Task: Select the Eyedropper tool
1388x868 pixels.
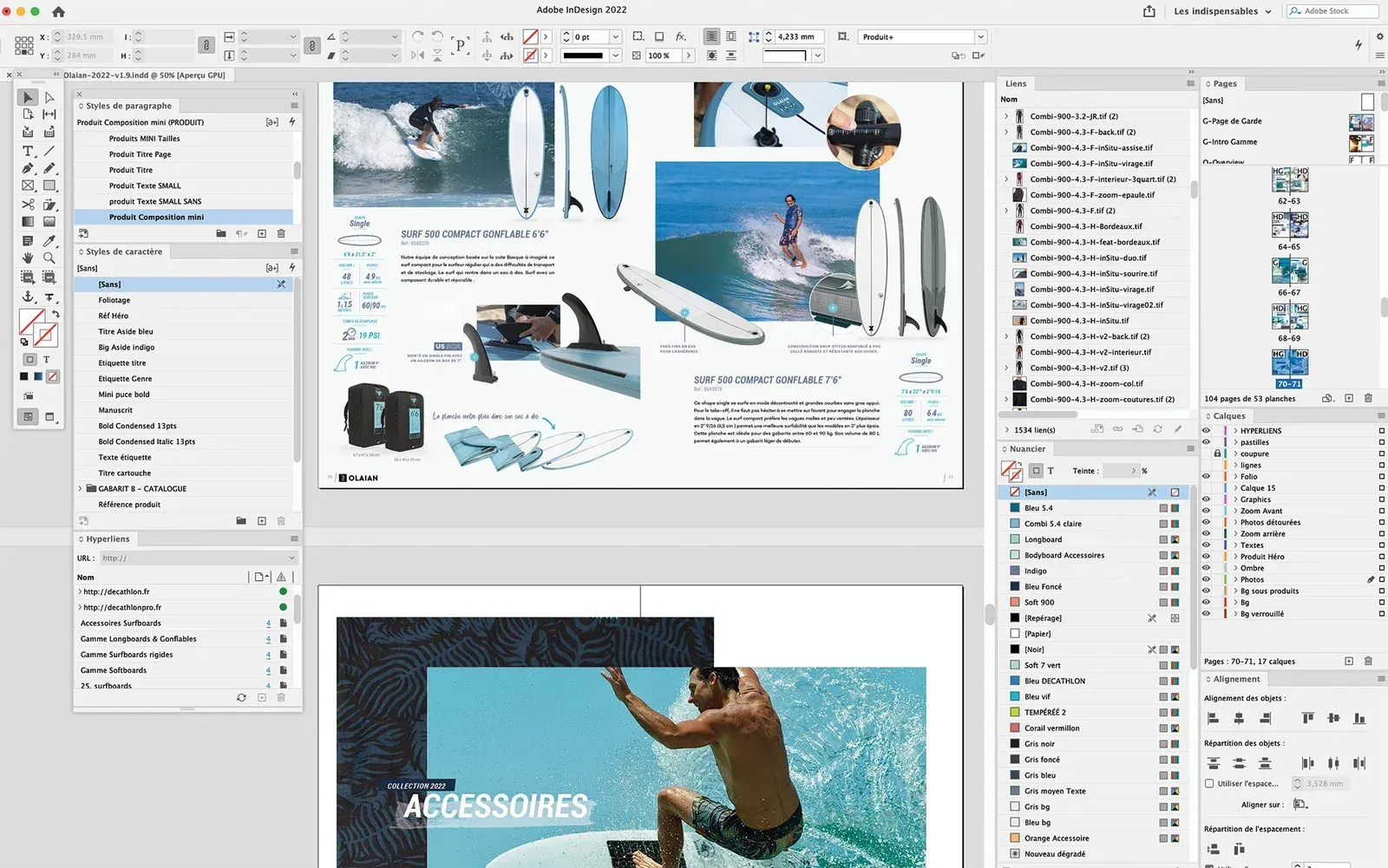Action: [x=49, y=241]
